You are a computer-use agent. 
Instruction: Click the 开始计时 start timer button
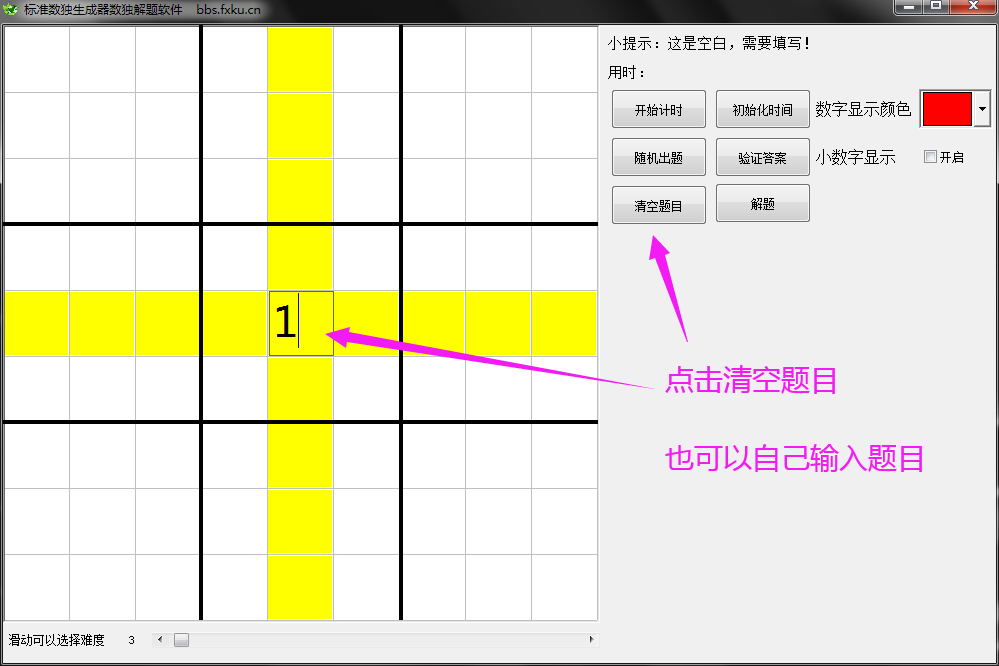tap(659, 109)
